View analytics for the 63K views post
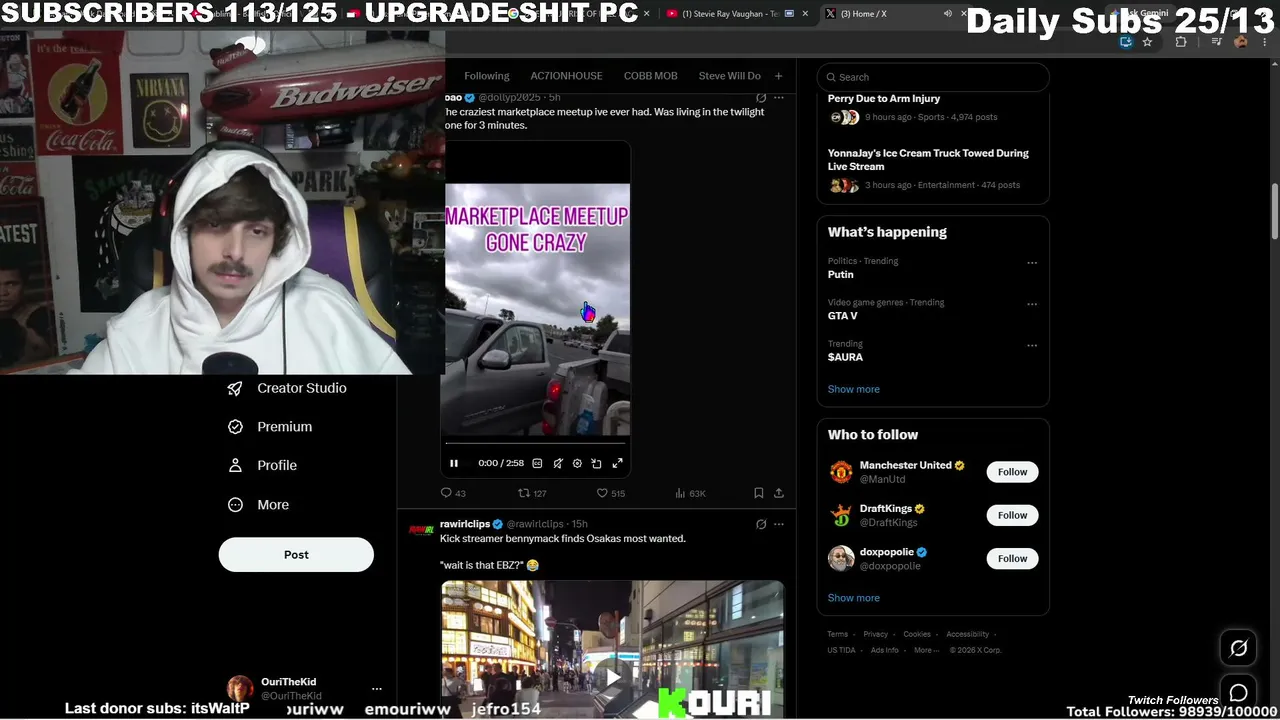This screenshot has width=1280, height=720. [x=690, y=493]
